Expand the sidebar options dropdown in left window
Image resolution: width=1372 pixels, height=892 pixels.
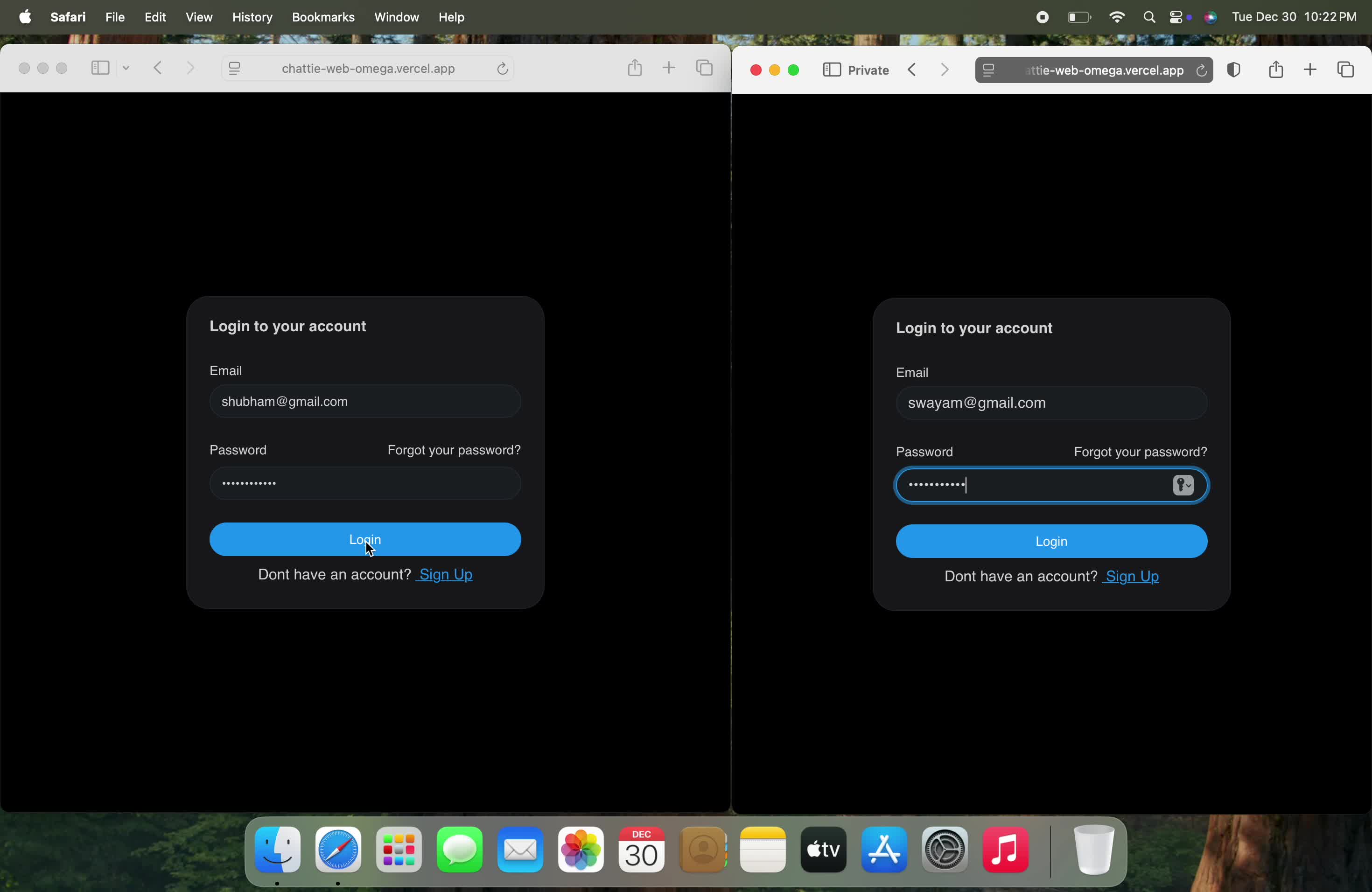pyautogui.click(x=126, y=68)
